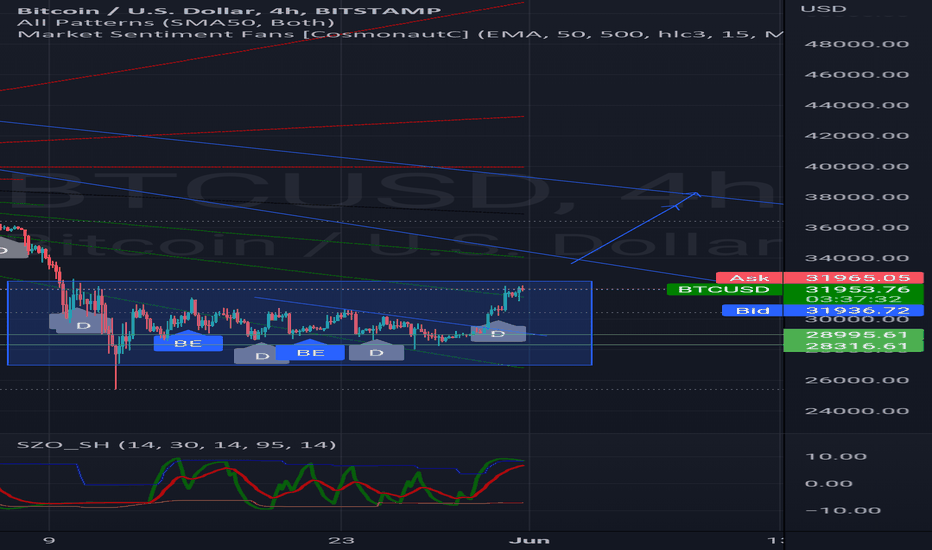932x550 pixels.
Task: Click the Jun label on time axis
Action: pos(530,540)
